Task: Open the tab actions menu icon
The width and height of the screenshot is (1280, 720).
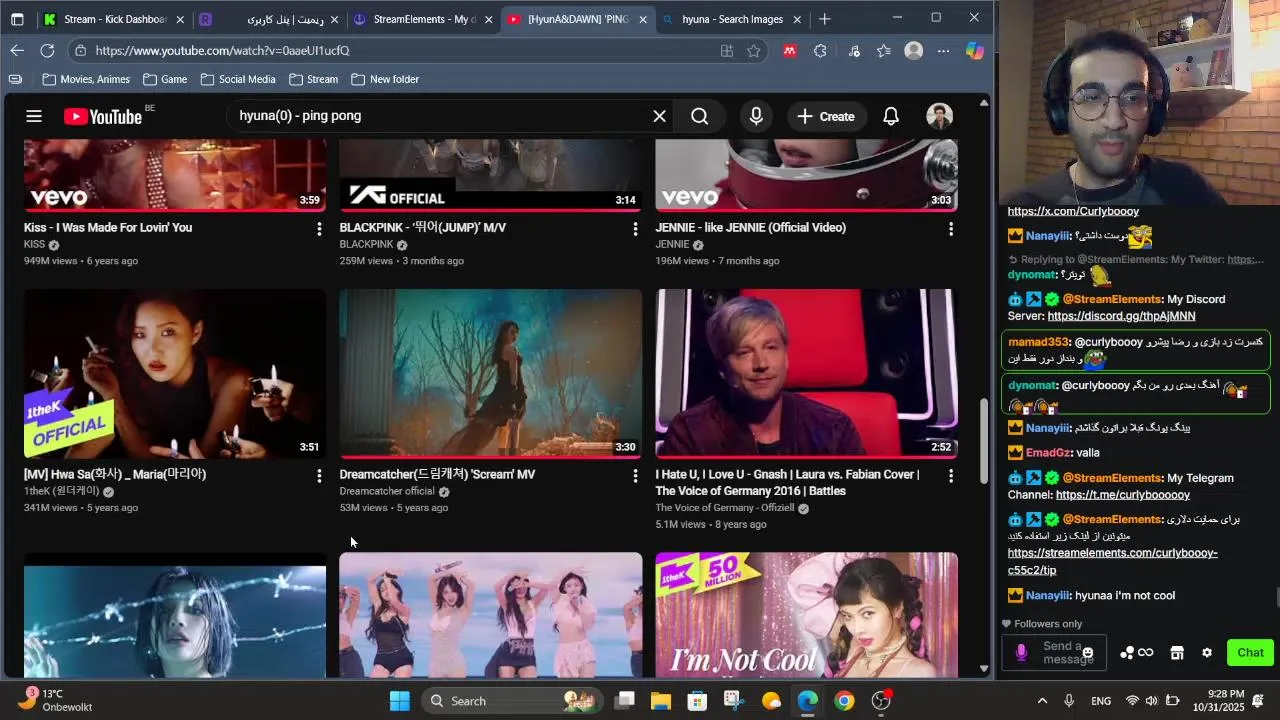Action: [x=17, y=19]
